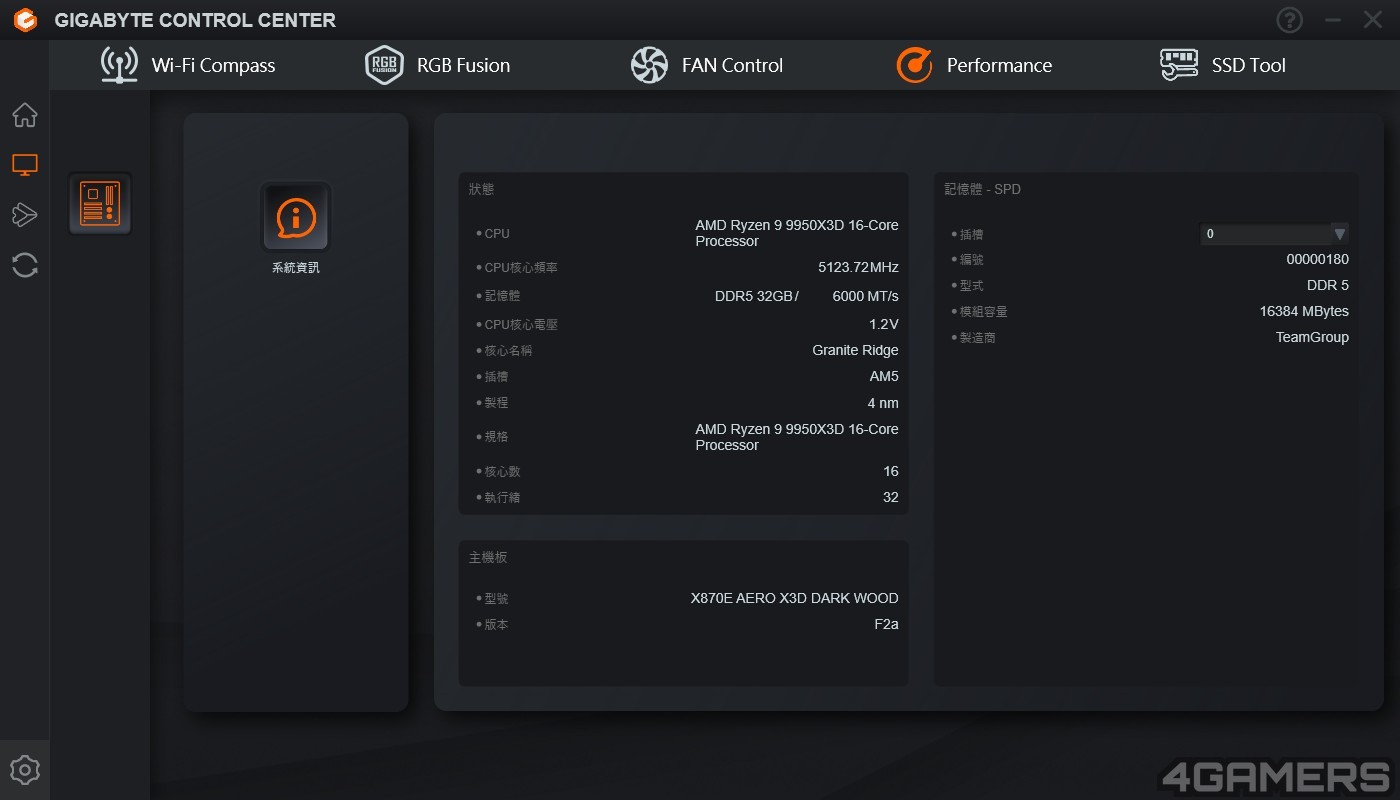Switch to the Performance tab

[x=999, y=65]
